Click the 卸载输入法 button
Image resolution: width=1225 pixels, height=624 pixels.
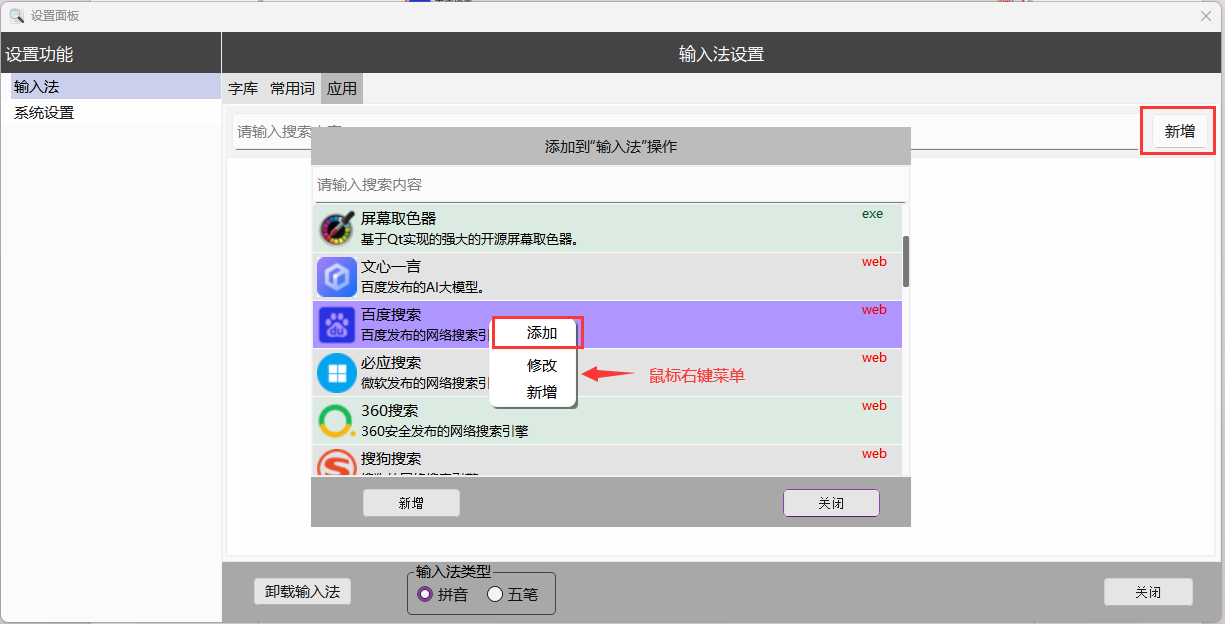click(302, 591)
